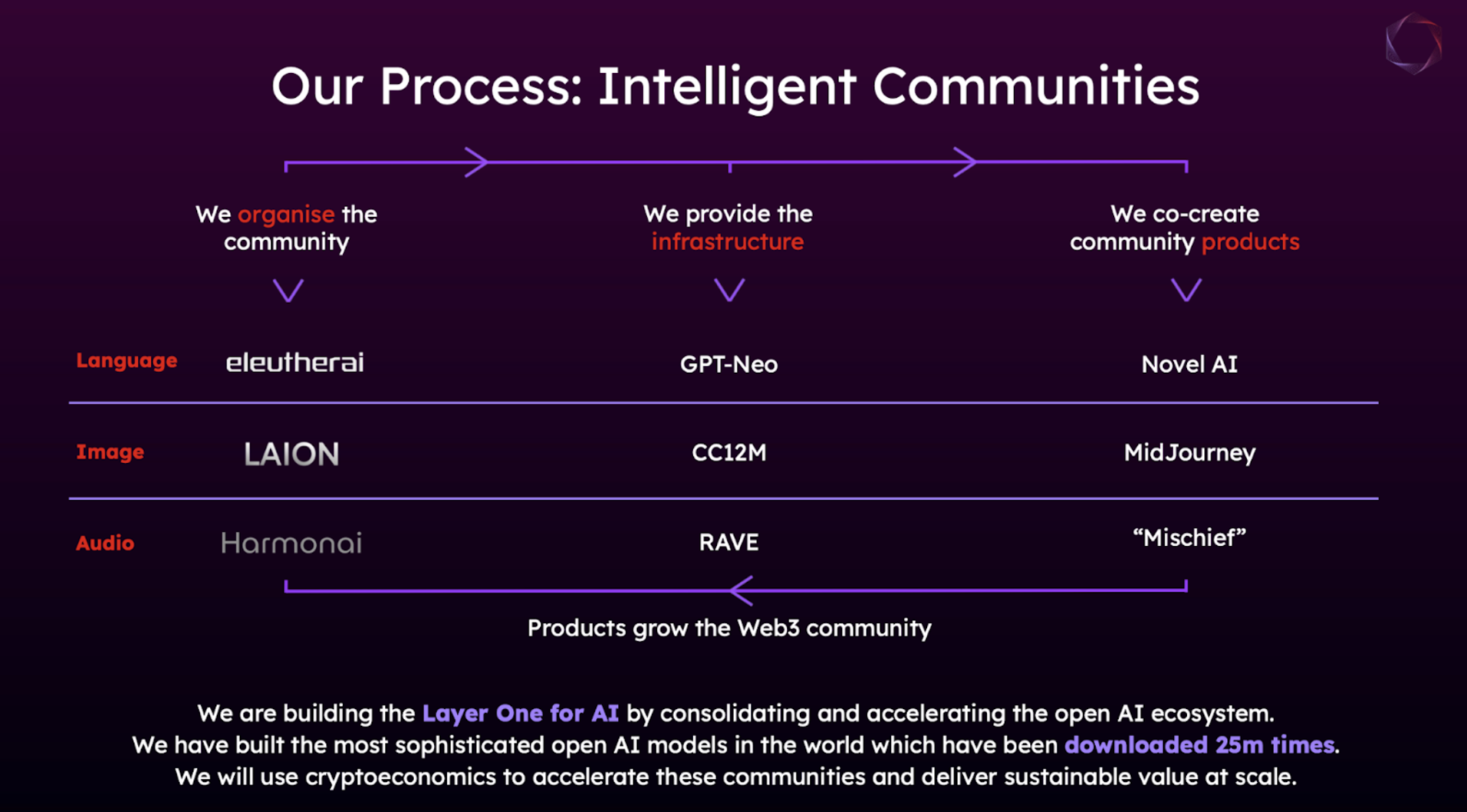
Task: Click the MidJourney product name
Action: 1189,453
